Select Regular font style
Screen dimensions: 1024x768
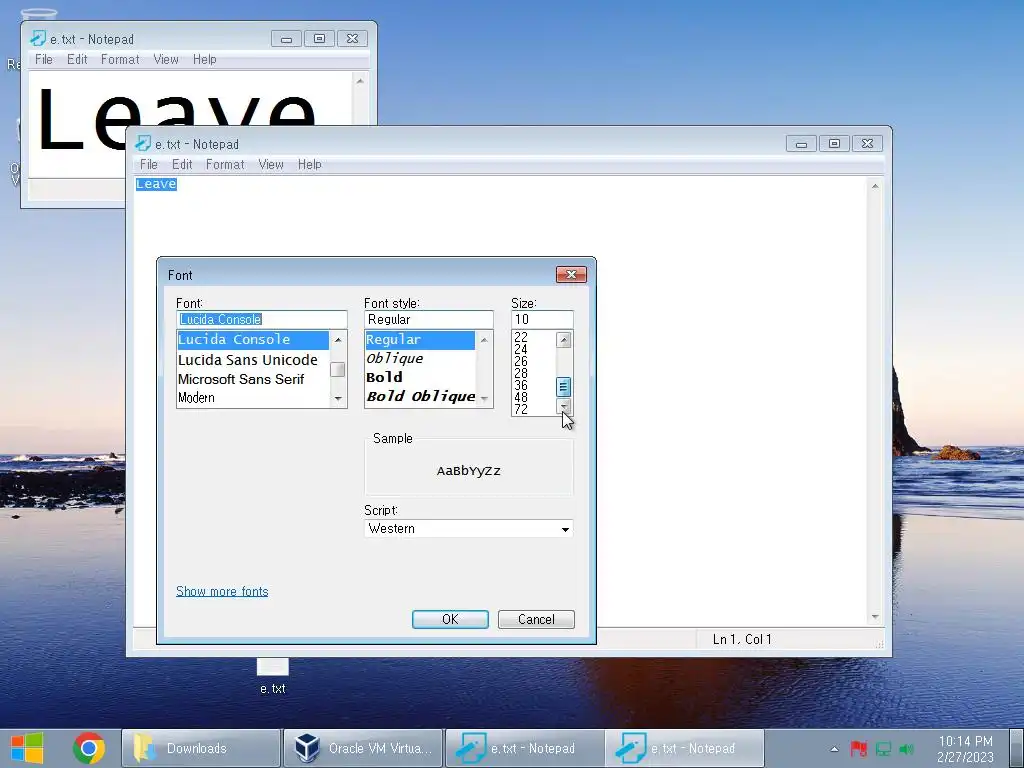[420, 340]
